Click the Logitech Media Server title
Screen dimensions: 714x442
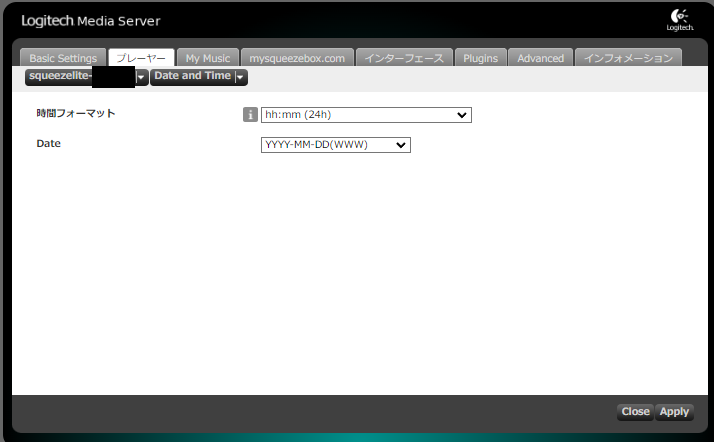pos(91,21)
